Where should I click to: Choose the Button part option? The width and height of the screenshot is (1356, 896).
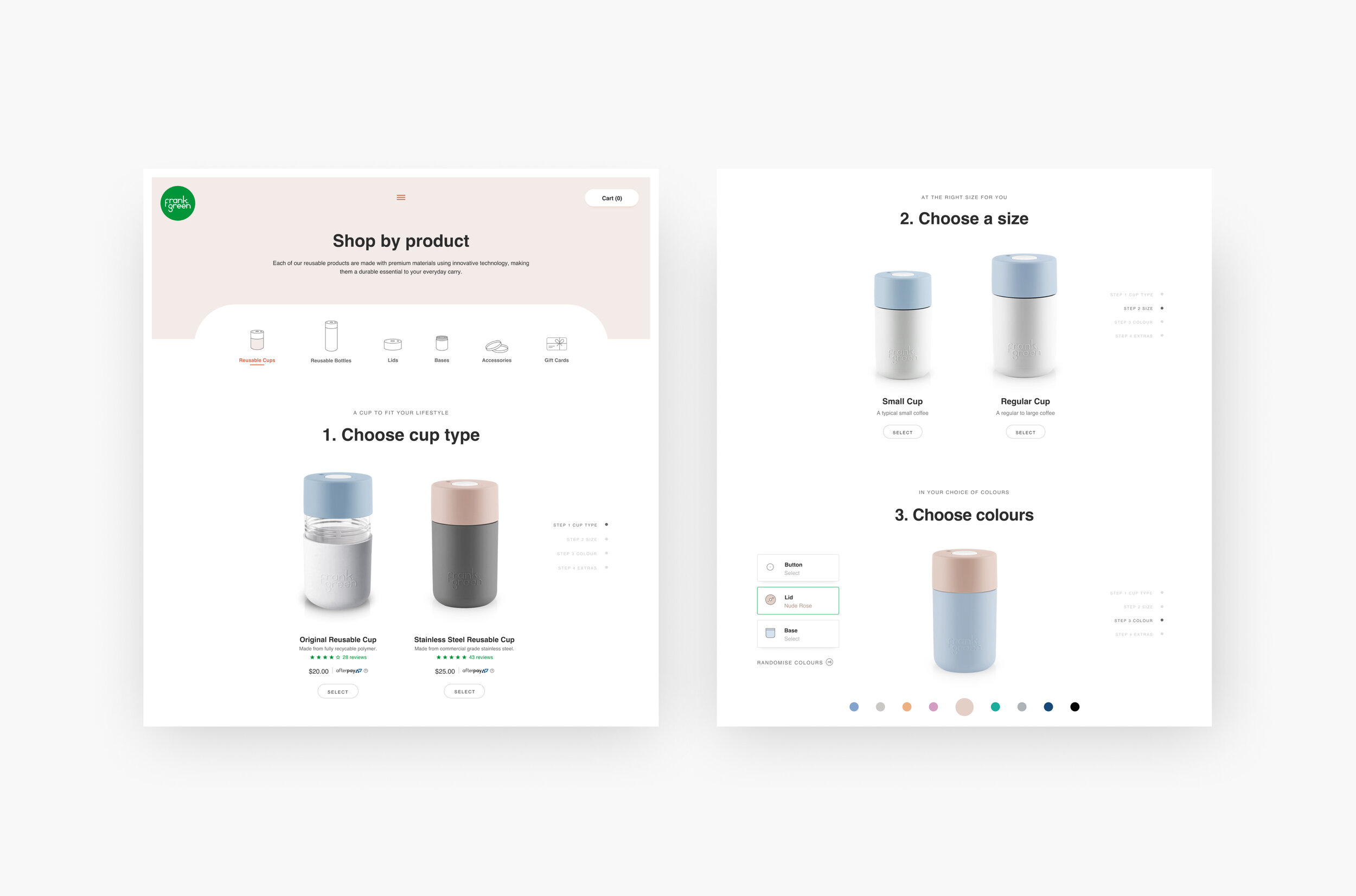click(x=798, y=568)
